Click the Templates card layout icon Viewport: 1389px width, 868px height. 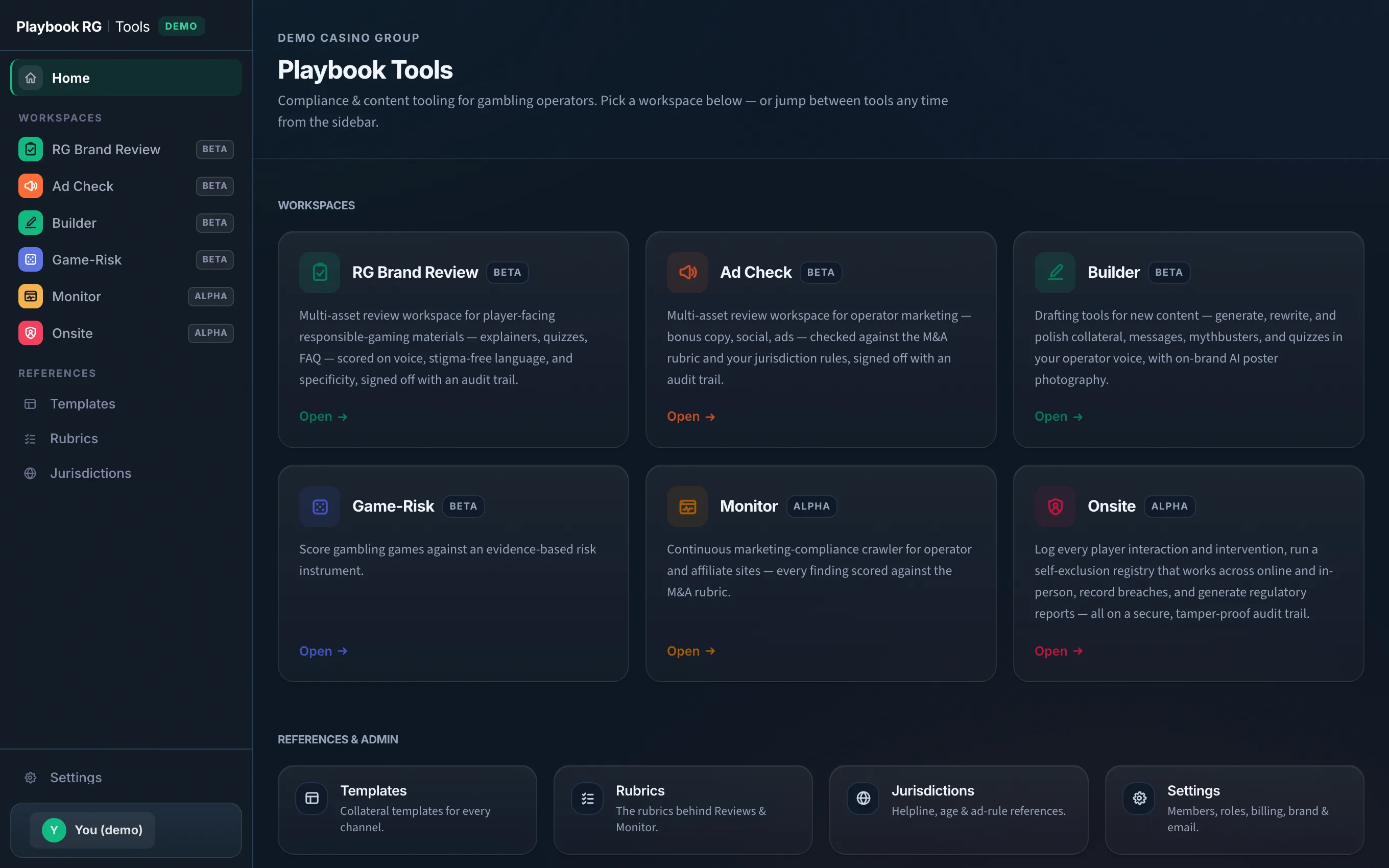coord(312,799)
